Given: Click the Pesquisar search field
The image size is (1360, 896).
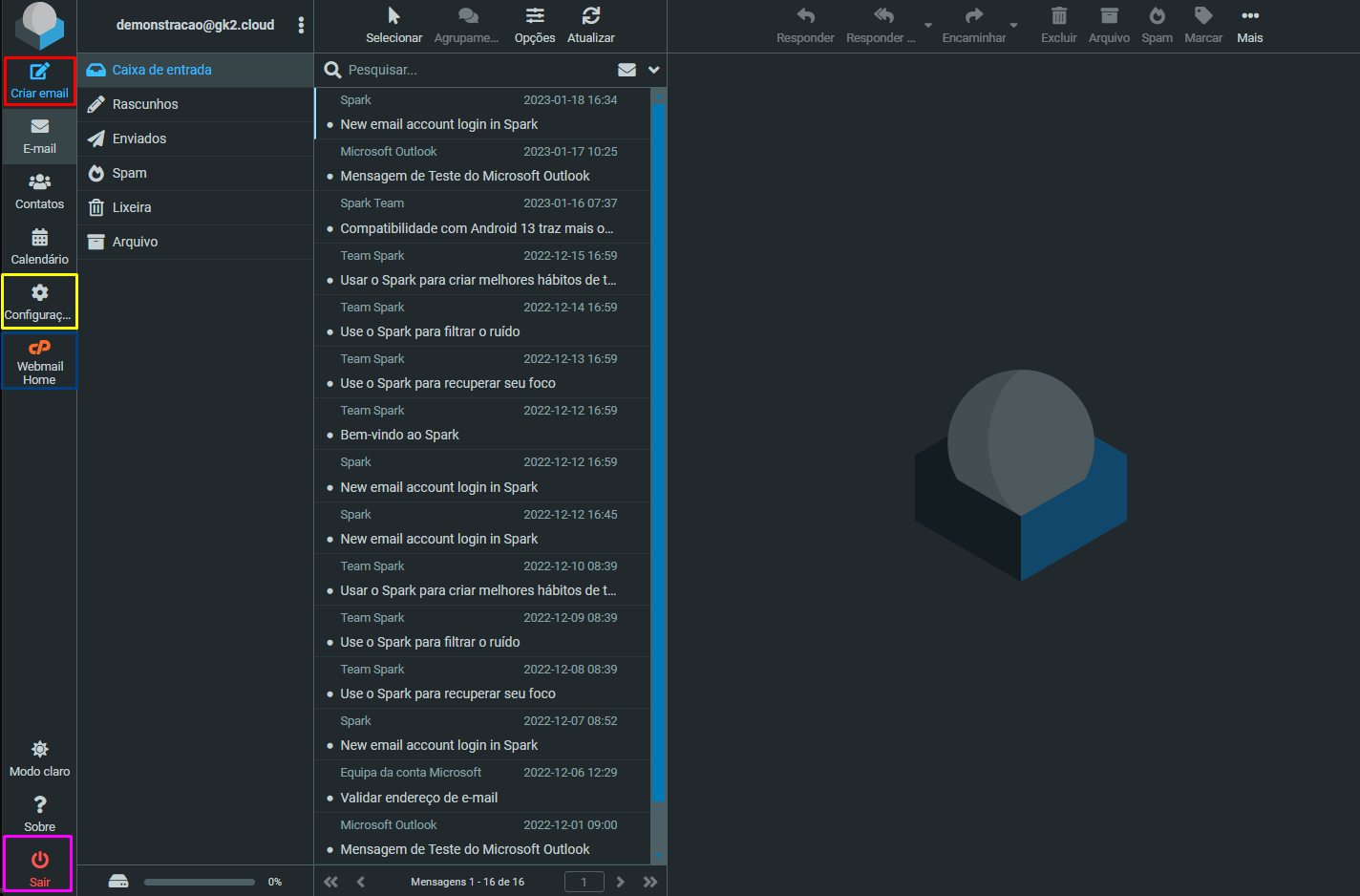Looking at the screenshot, I should pos(478,70).
